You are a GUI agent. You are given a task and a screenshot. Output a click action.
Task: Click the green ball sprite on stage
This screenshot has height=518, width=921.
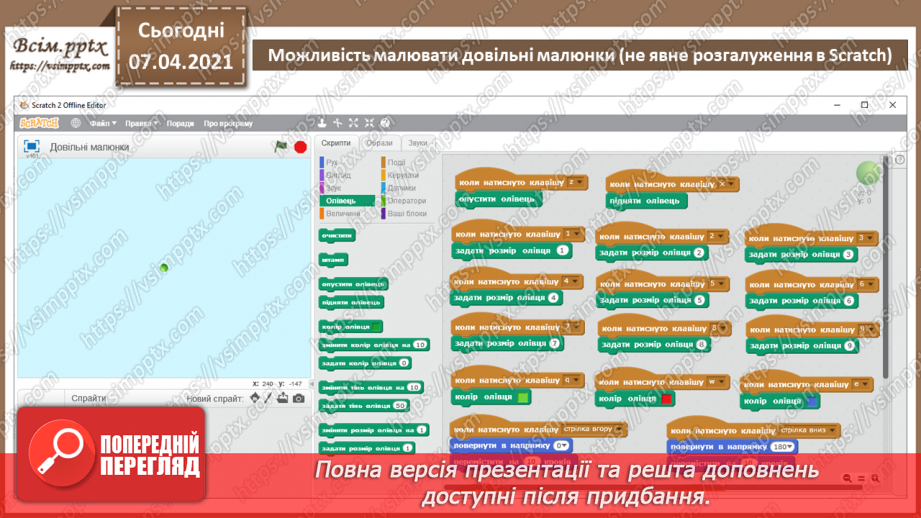(x=164, y=268)
